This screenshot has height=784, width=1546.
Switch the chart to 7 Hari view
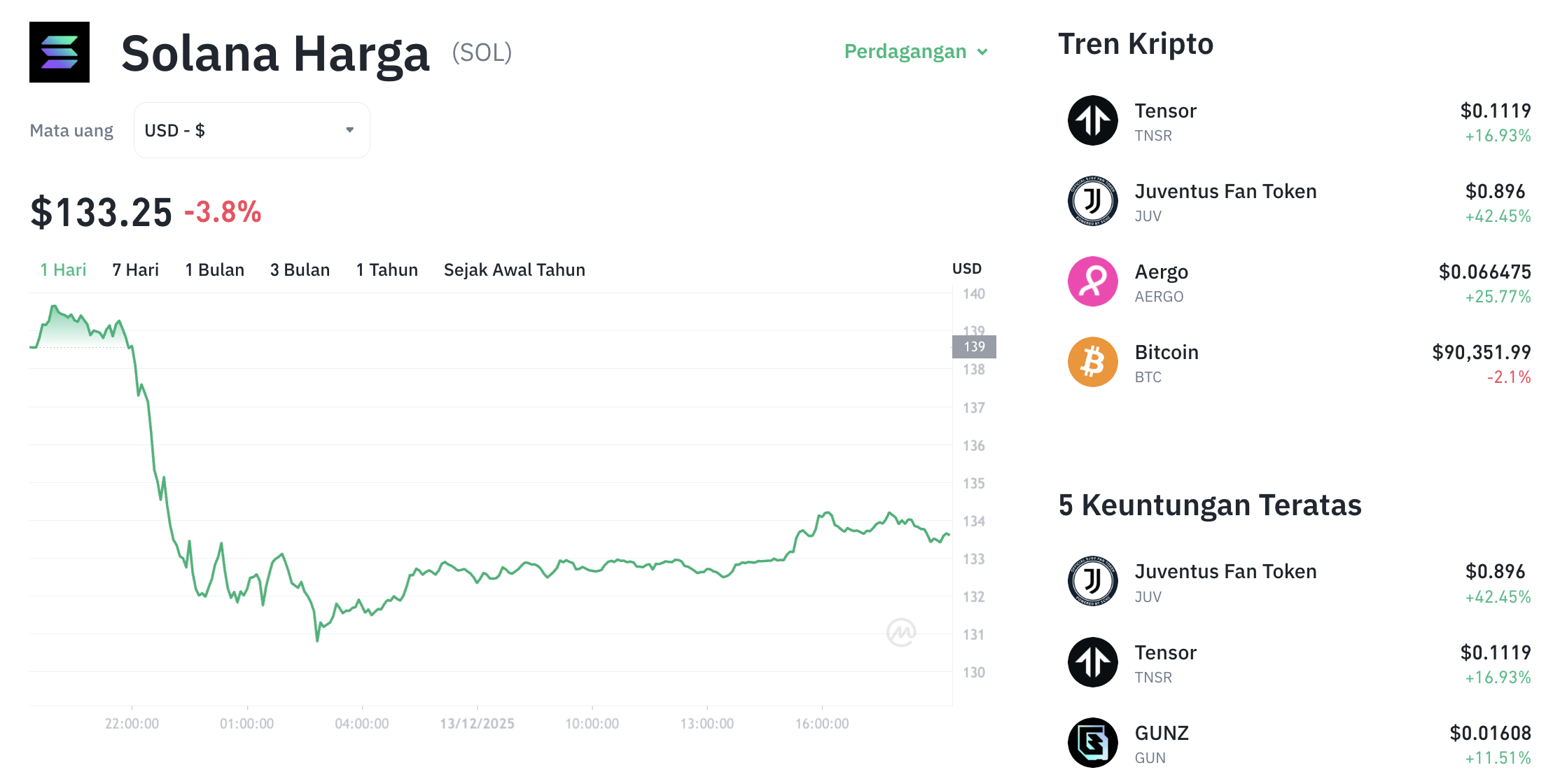coord(134,269)
